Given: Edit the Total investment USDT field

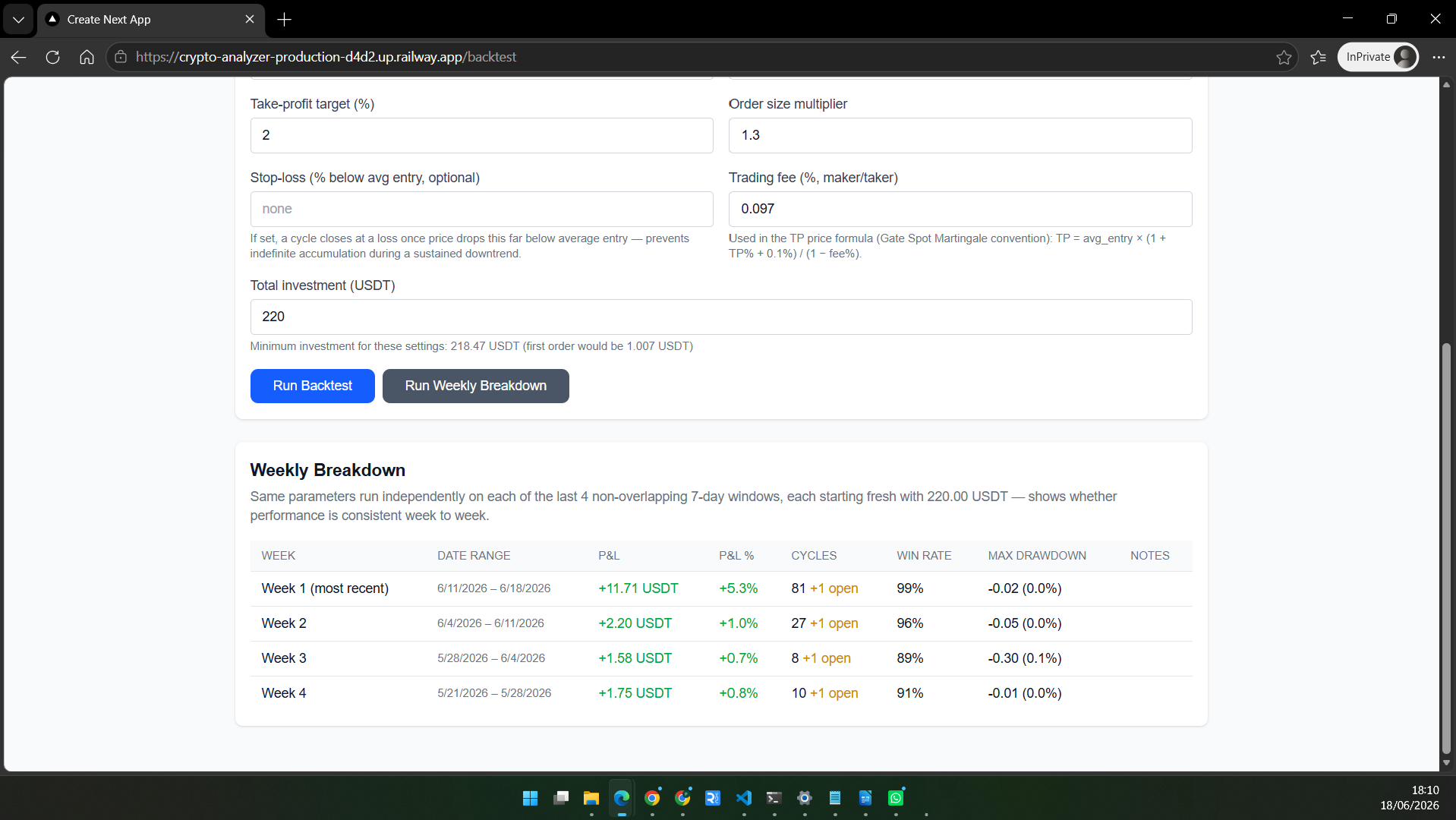Looking at the screenshot, I should [x=721, y=317].
